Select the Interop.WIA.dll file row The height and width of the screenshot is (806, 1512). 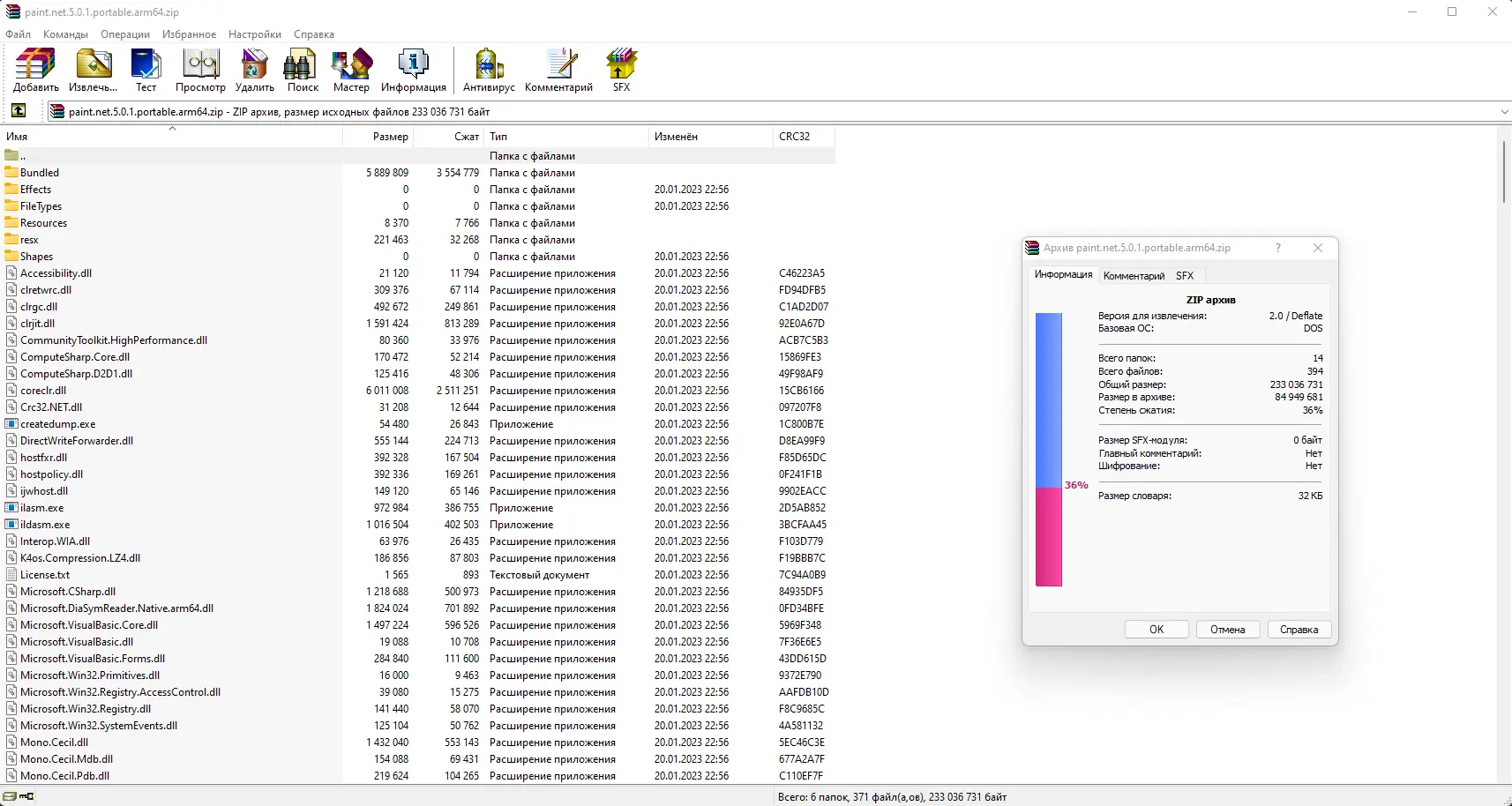(418, 541)
